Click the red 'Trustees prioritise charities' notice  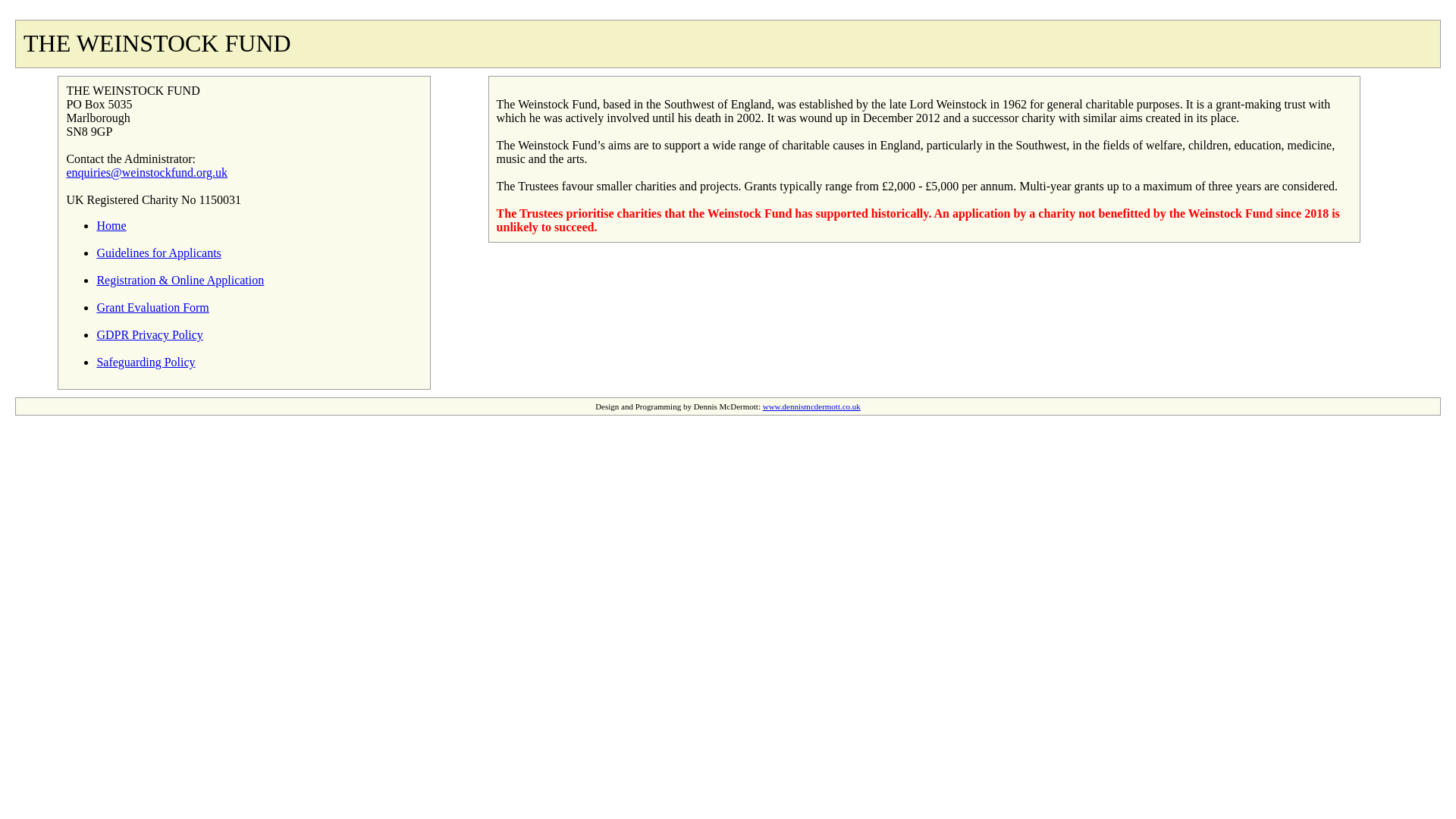[x=918, y=221]
